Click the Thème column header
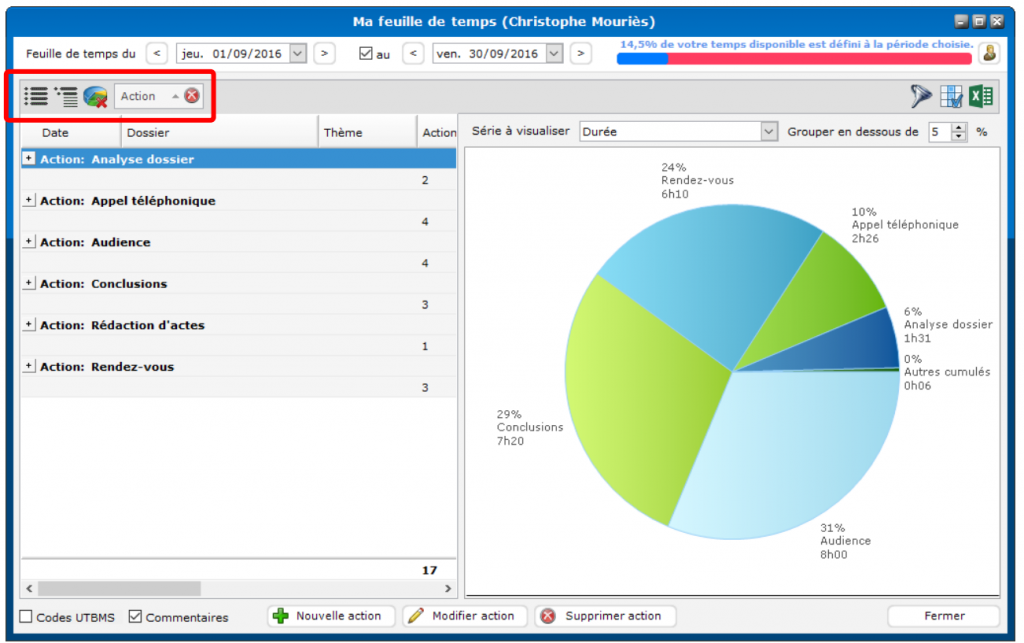The height and width of the screenshot is (643, 1024). [366, 132]
